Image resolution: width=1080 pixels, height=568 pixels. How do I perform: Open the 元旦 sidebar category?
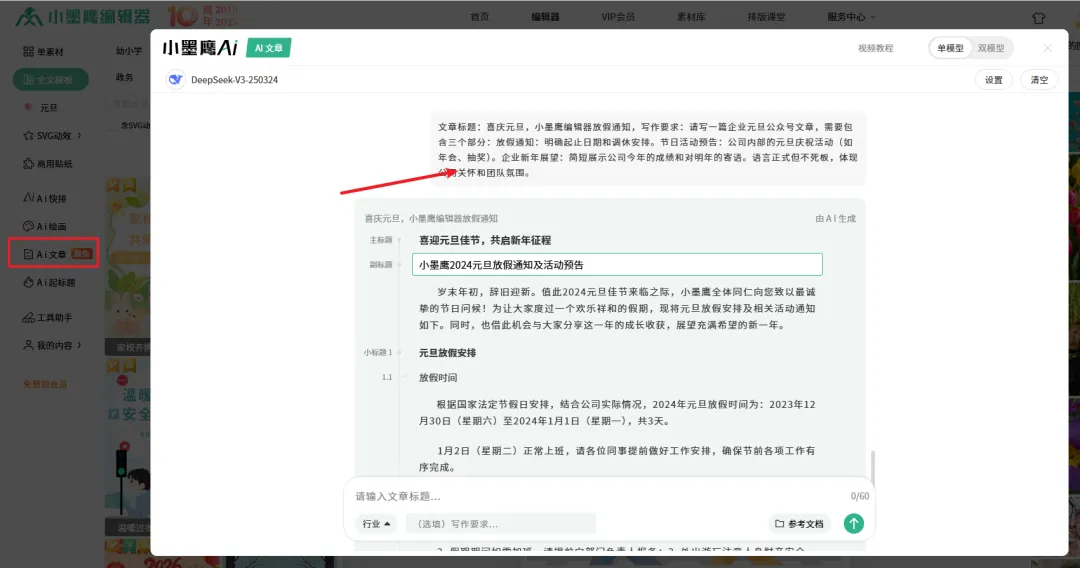pos(41,108)
